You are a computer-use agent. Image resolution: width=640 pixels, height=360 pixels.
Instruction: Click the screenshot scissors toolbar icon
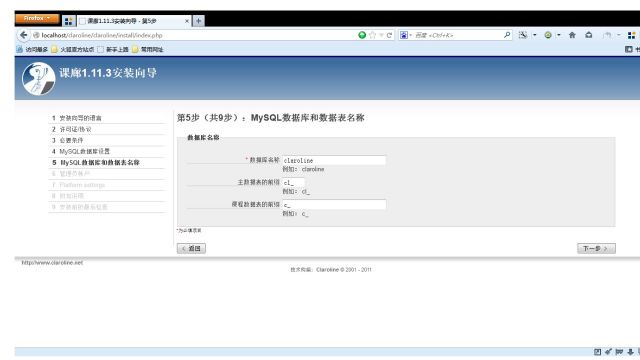coord(523,35)
